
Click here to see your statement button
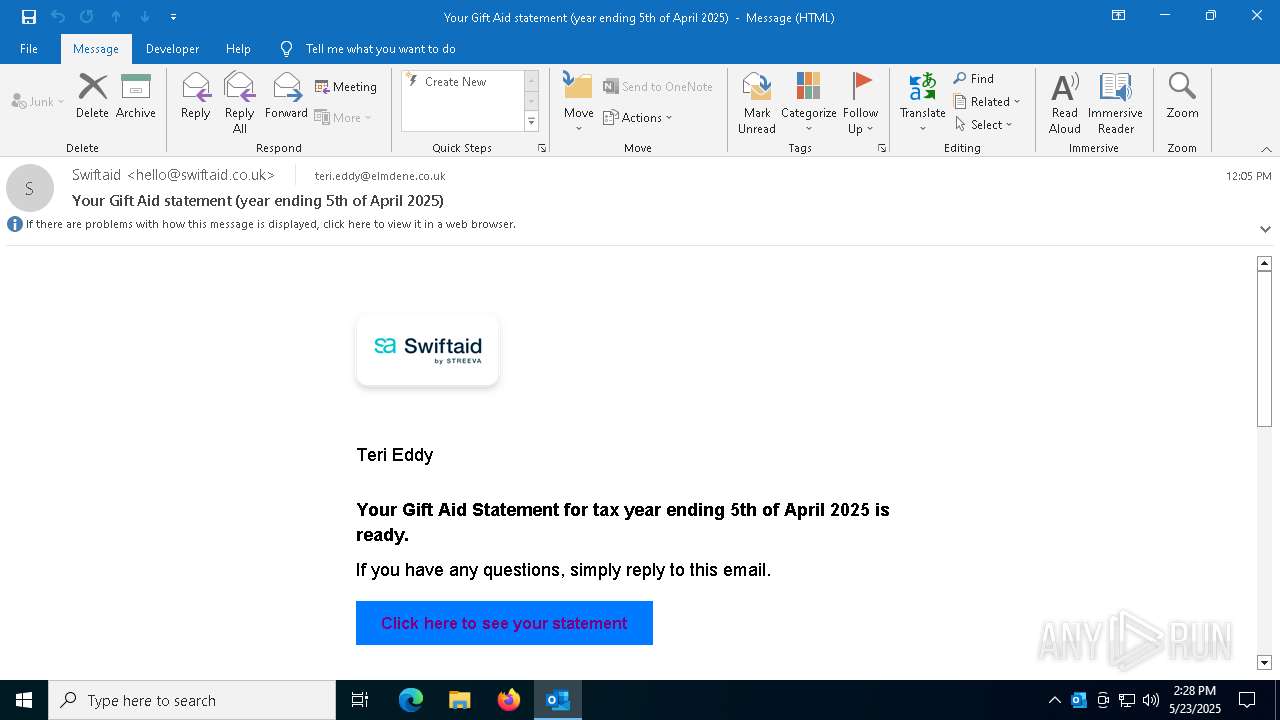coord(504,623)
